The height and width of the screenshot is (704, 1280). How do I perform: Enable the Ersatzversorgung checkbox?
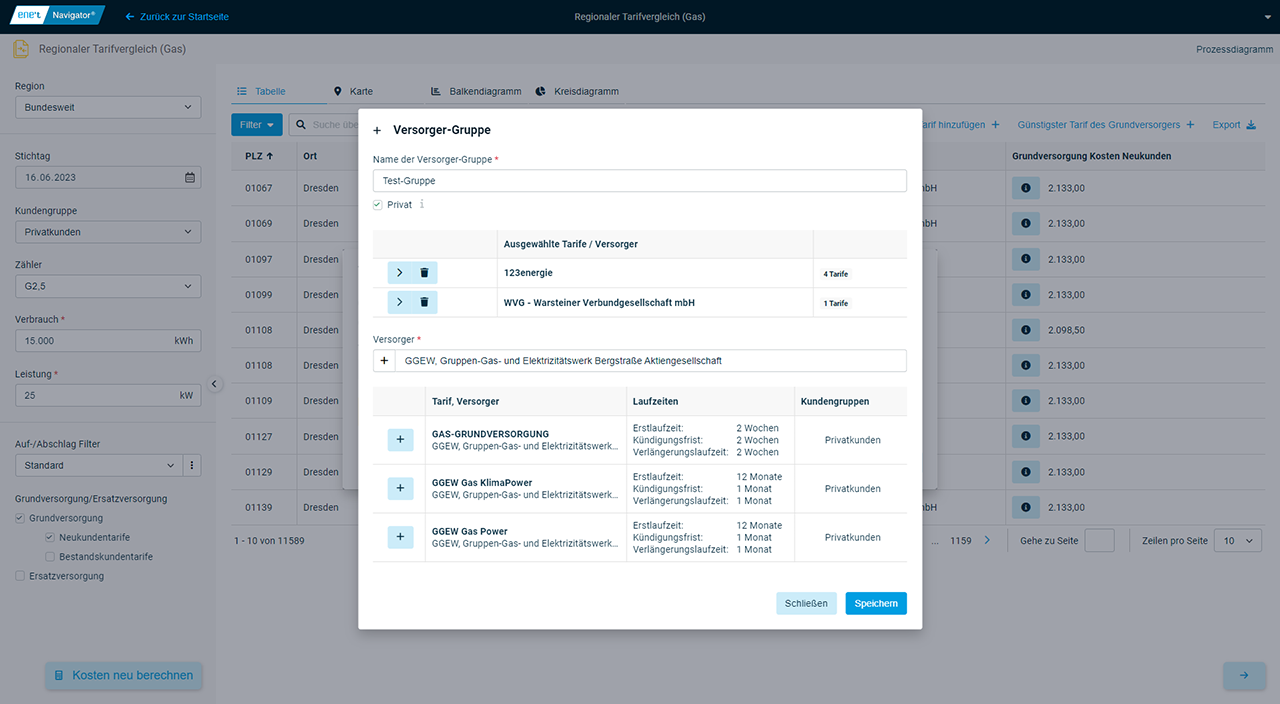click(x=20, y=576)
